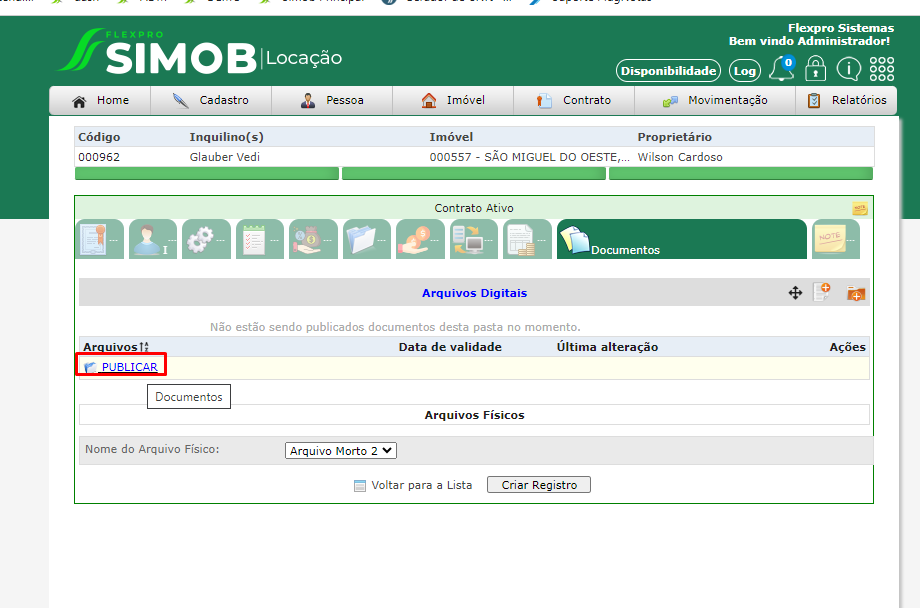Click property 000557 - SÃO MIGUEL DO OESTE
Viewport: 920px width, 608px height.
[x=529, y=157]
